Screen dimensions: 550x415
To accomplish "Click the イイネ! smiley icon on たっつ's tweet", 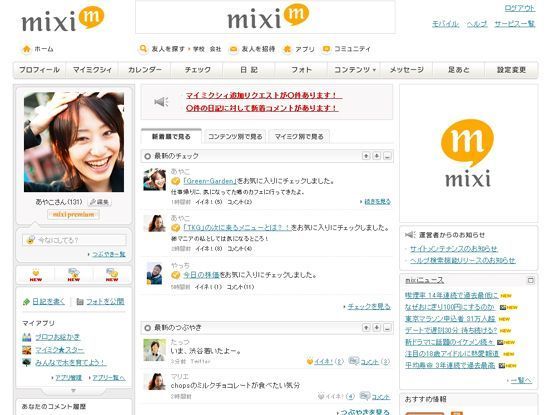I will click(x=310, y=361).
